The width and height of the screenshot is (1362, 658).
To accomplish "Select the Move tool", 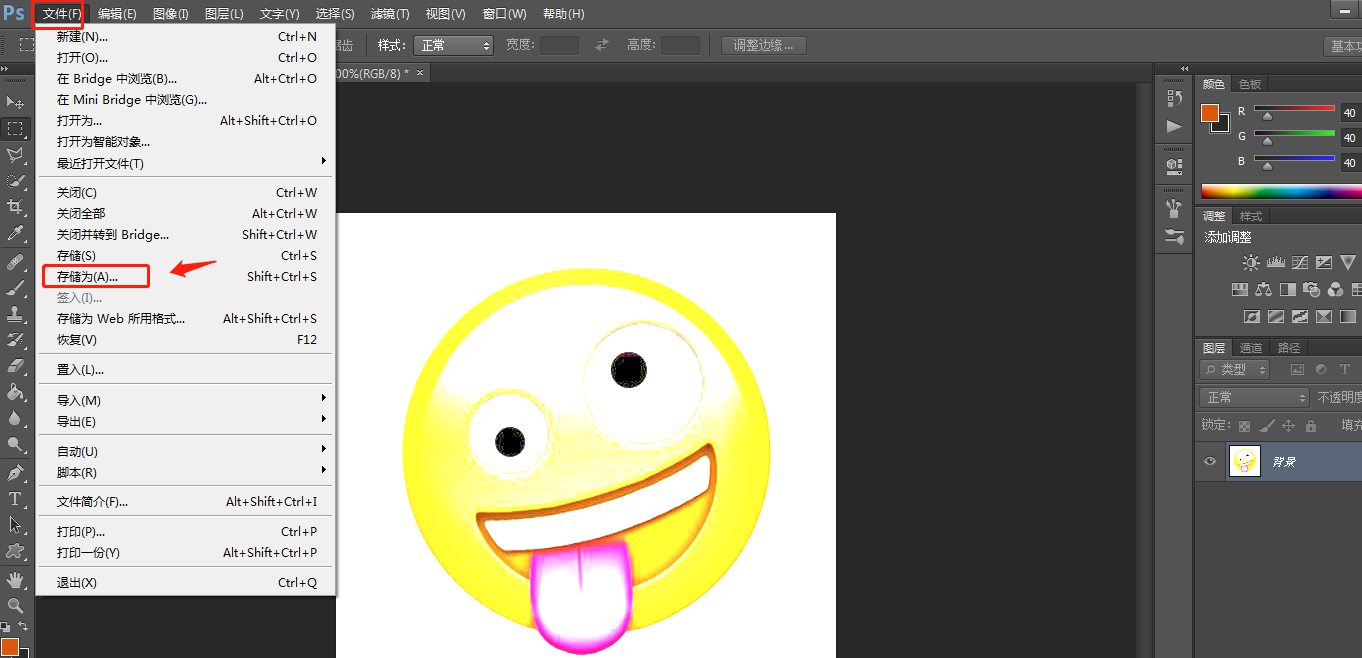I will pos(15,103).
